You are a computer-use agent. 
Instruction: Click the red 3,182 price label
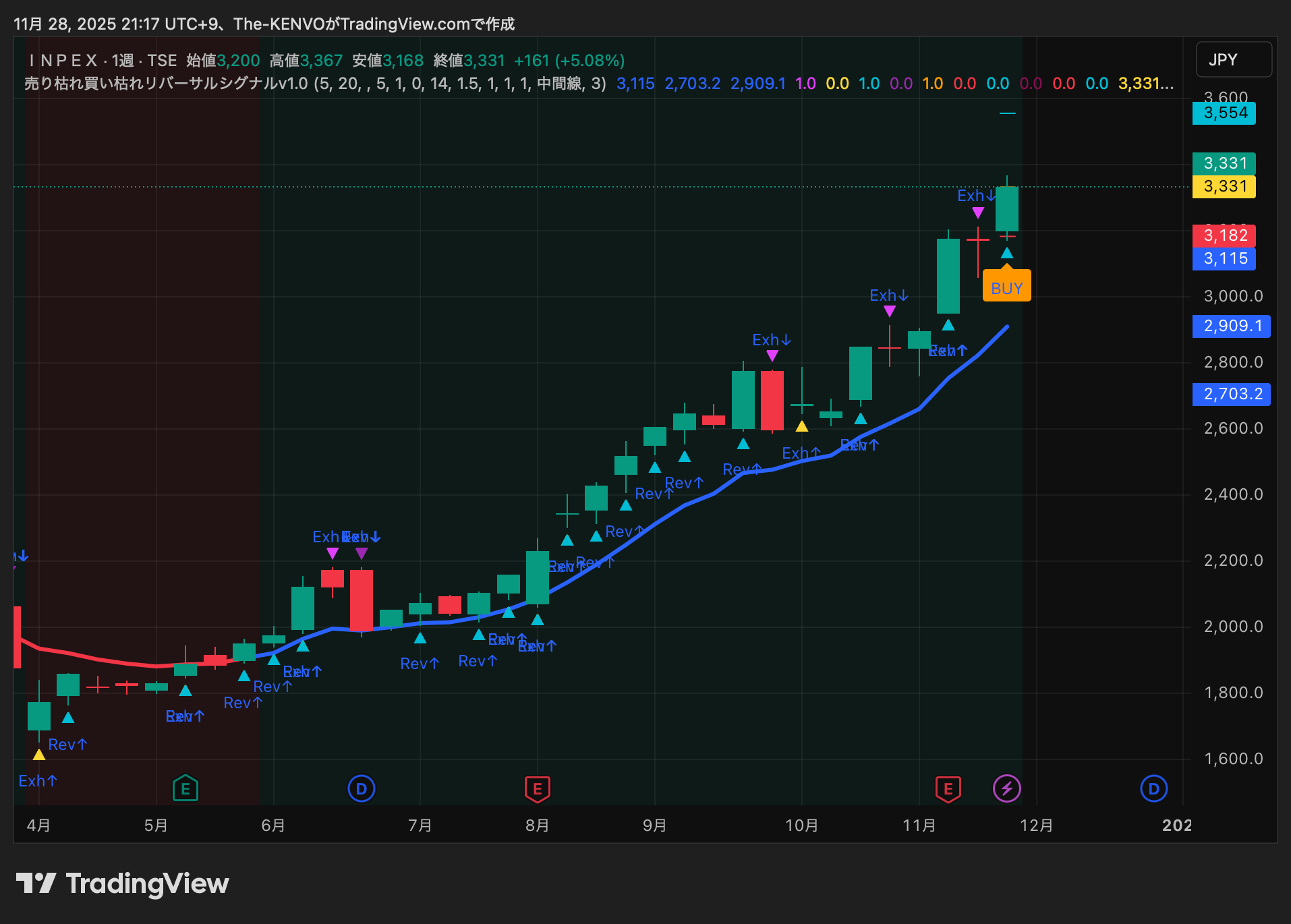pyautogui.click(x=1224, y=235)
